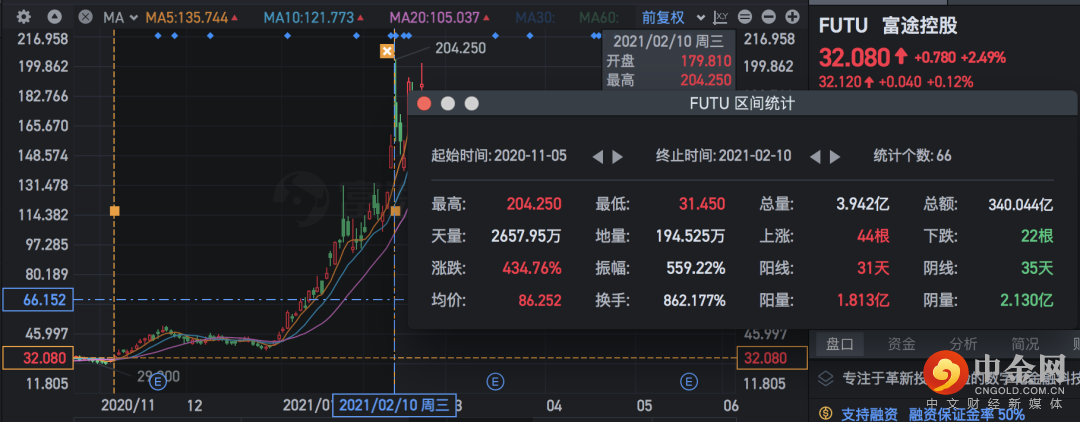Viewport: 1080px width, 422px height.
Task: Click 换手 value 862.177%
Action: pyautogui.click(x=694, y=301)
